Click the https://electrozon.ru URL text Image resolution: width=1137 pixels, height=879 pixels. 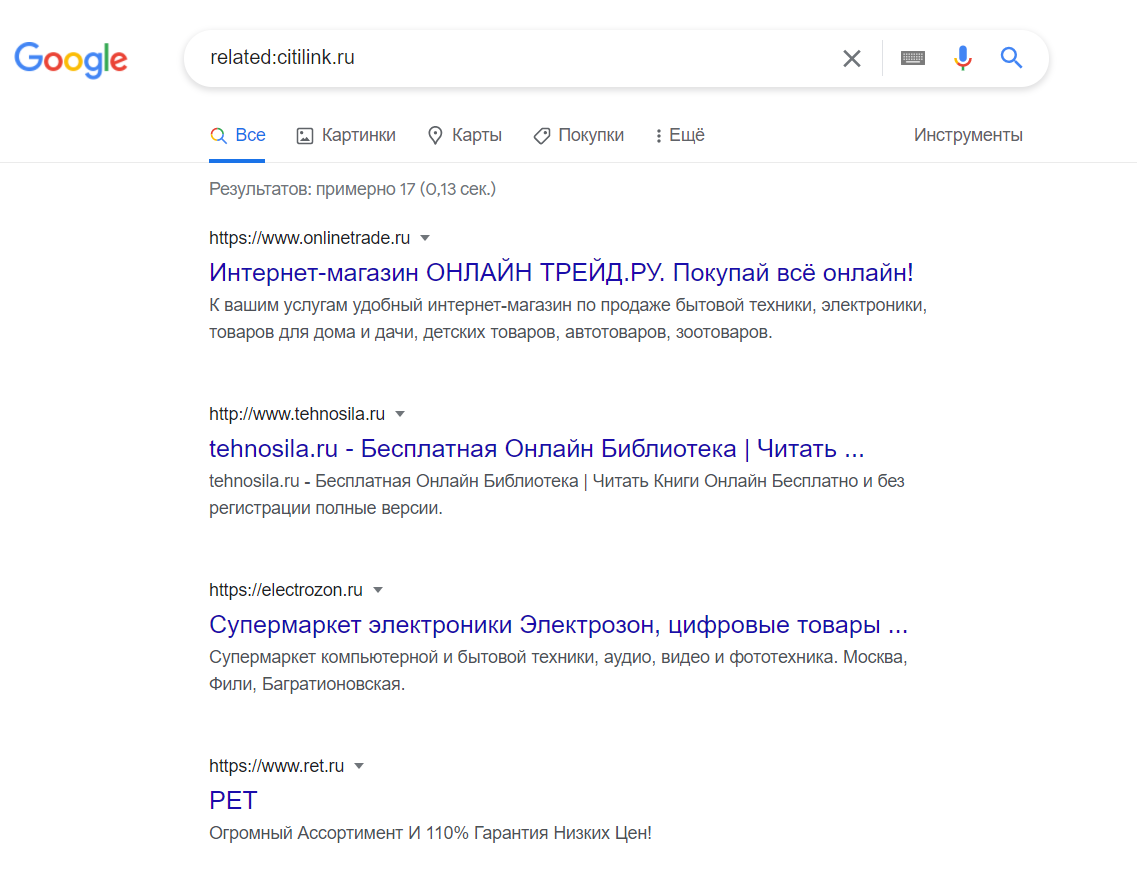286,590
